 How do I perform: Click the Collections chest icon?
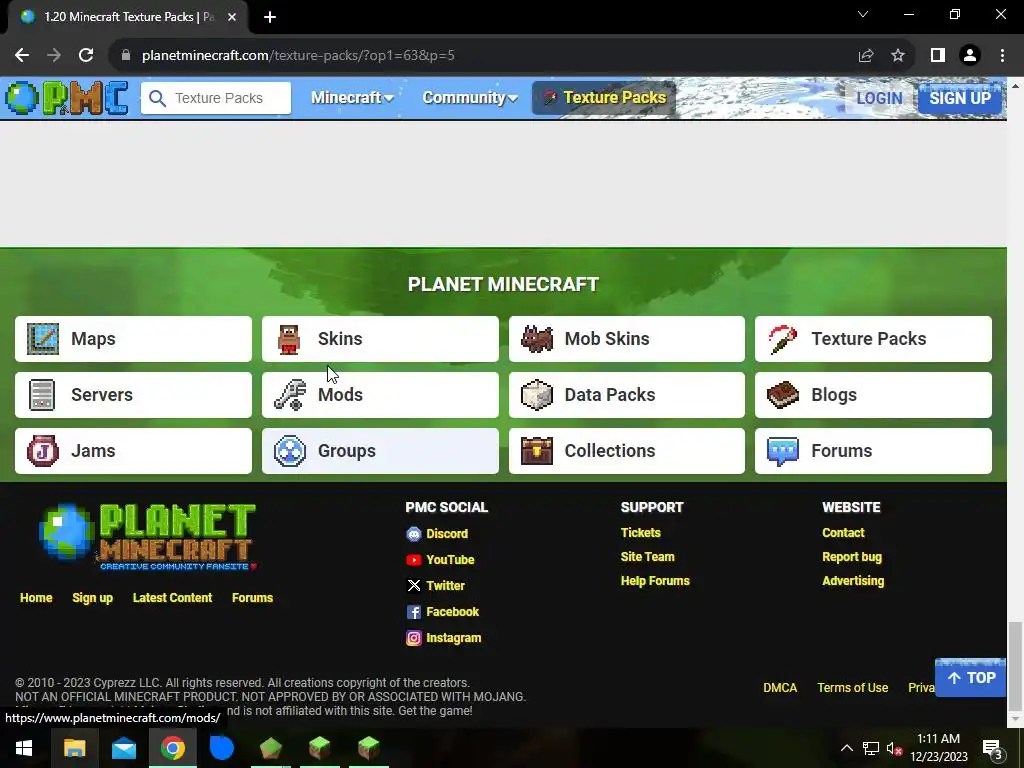point(537,451)
